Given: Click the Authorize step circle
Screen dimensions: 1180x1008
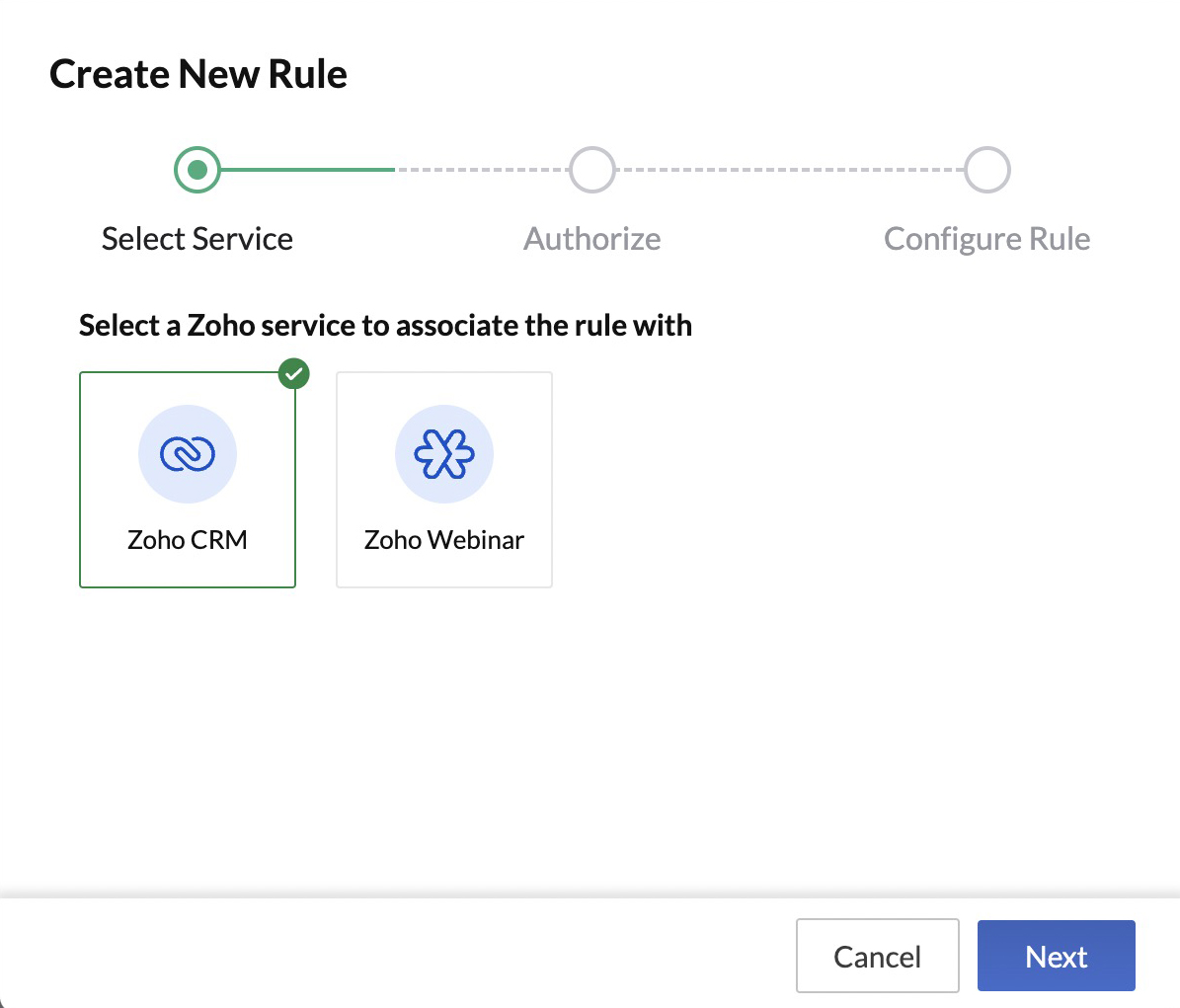Looking at the screenshot, I should (591, 169).
